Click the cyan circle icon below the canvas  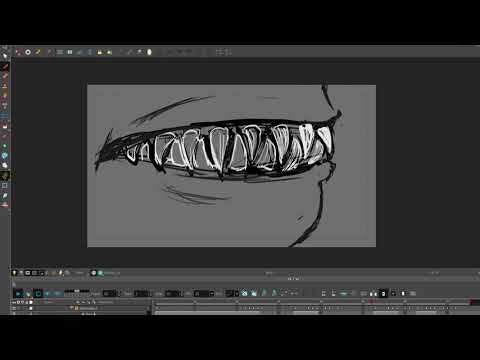100,273
